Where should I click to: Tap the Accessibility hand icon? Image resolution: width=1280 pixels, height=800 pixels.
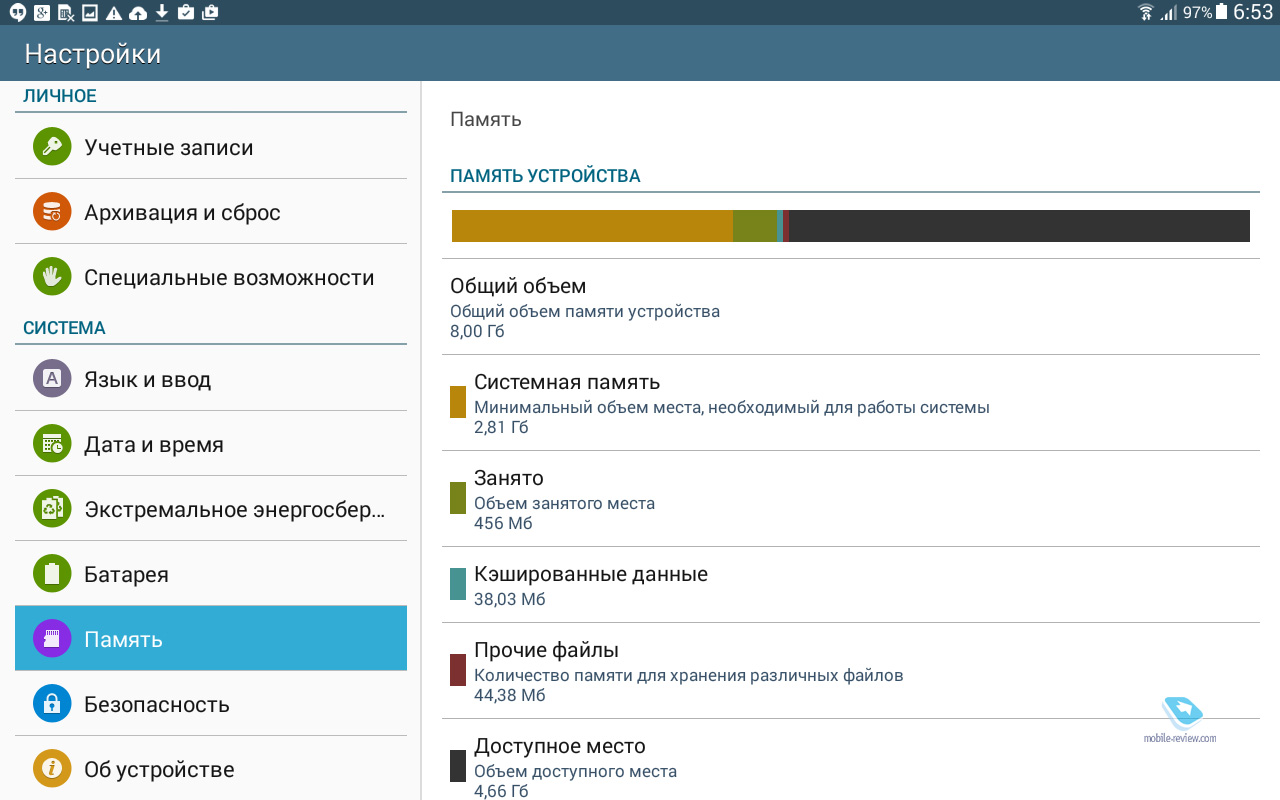tap(52, 277)
